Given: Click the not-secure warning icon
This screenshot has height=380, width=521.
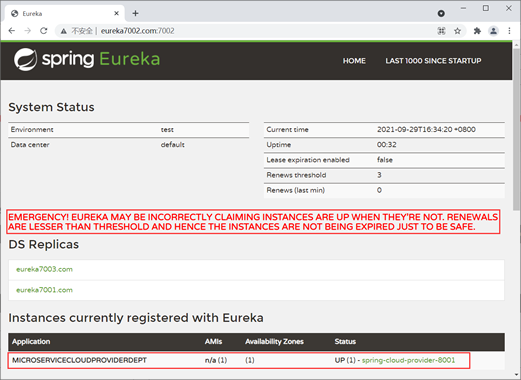Looking at the screenshot, I should coord(64,31).
